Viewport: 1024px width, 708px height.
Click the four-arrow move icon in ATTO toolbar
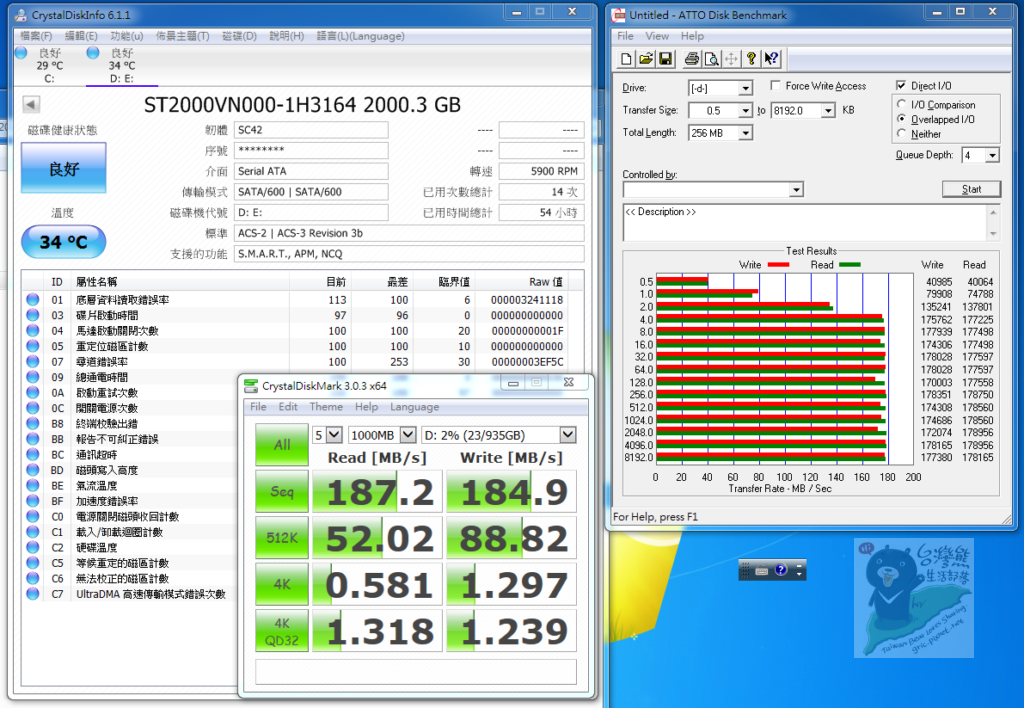[731, 59]
